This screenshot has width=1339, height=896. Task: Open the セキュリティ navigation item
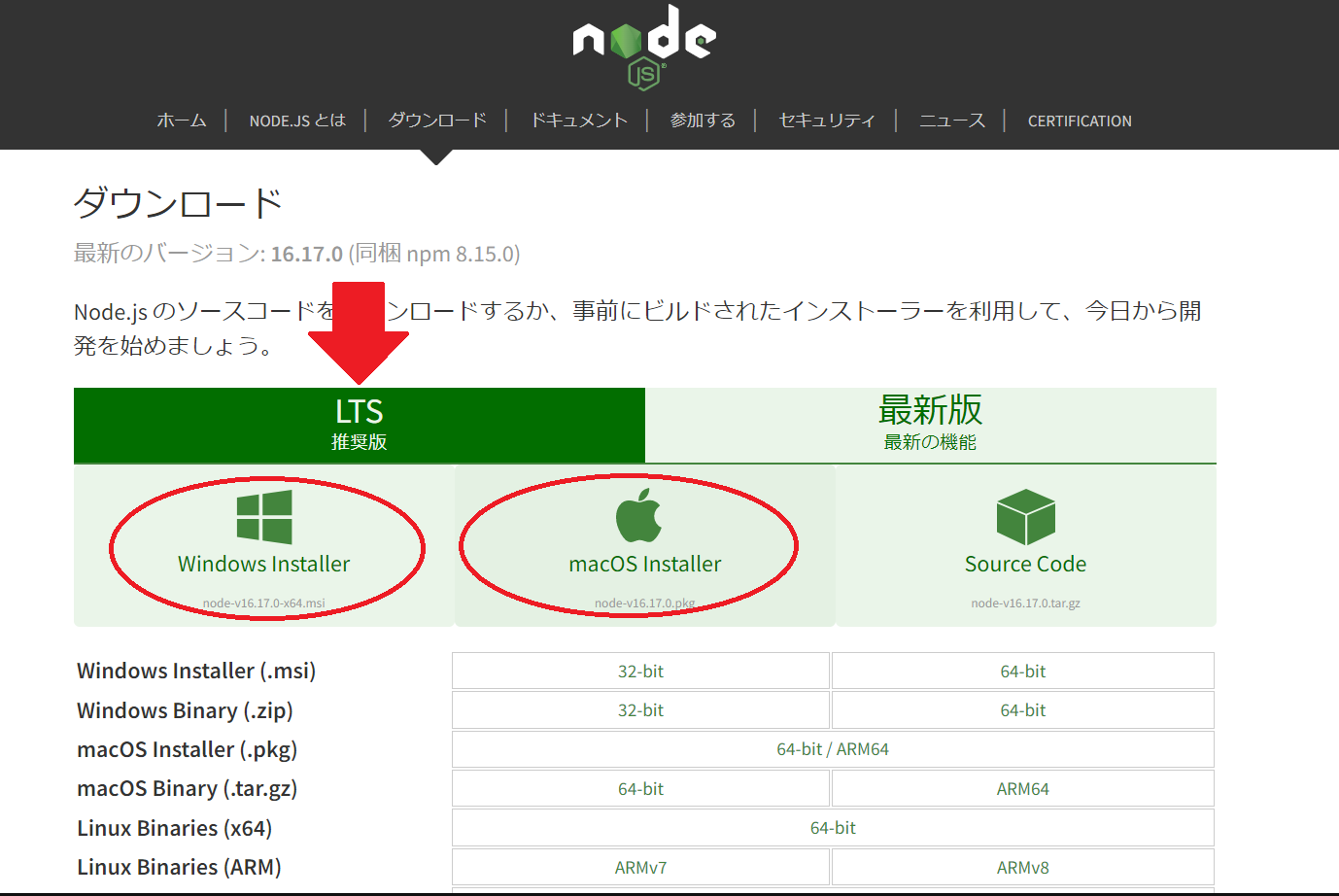827,121
